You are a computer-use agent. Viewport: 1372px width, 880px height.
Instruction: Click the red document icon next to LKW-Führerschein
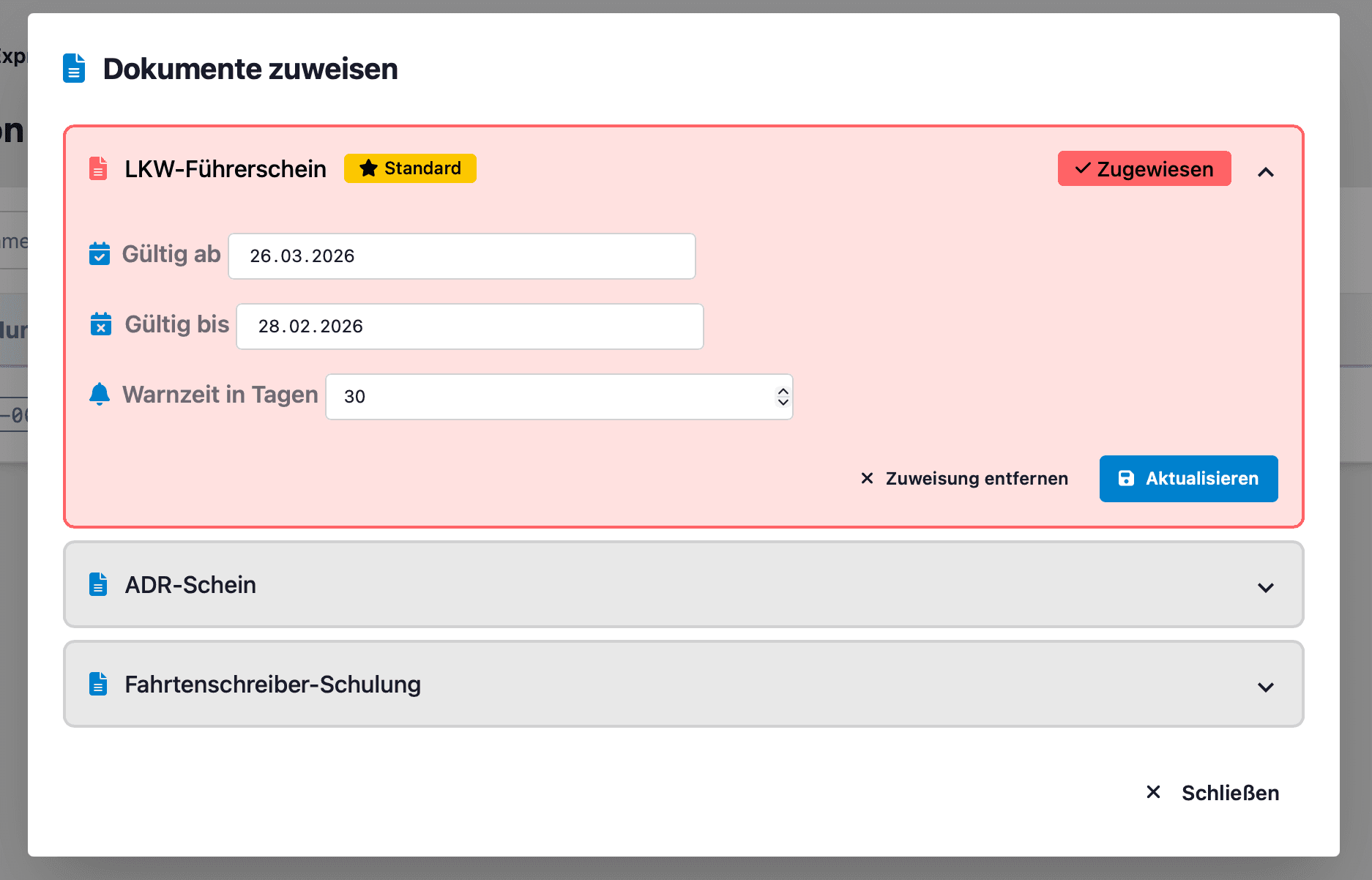pos(98,168)
